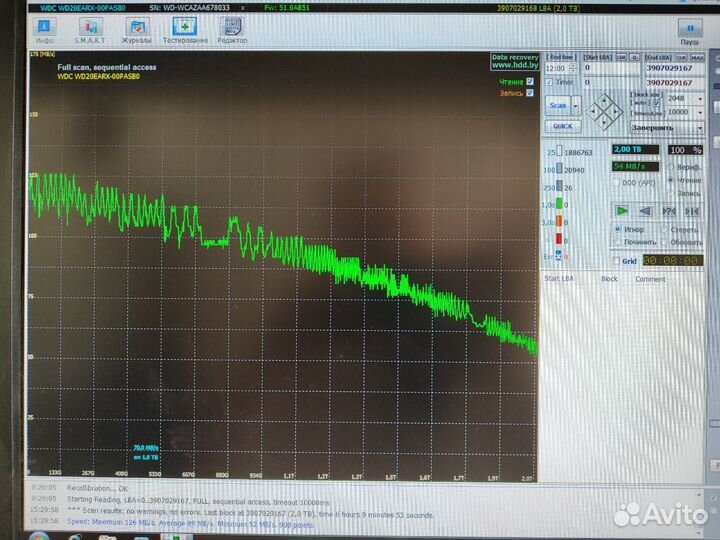Expand the timeout 10000 dropdown

(697, 112)
